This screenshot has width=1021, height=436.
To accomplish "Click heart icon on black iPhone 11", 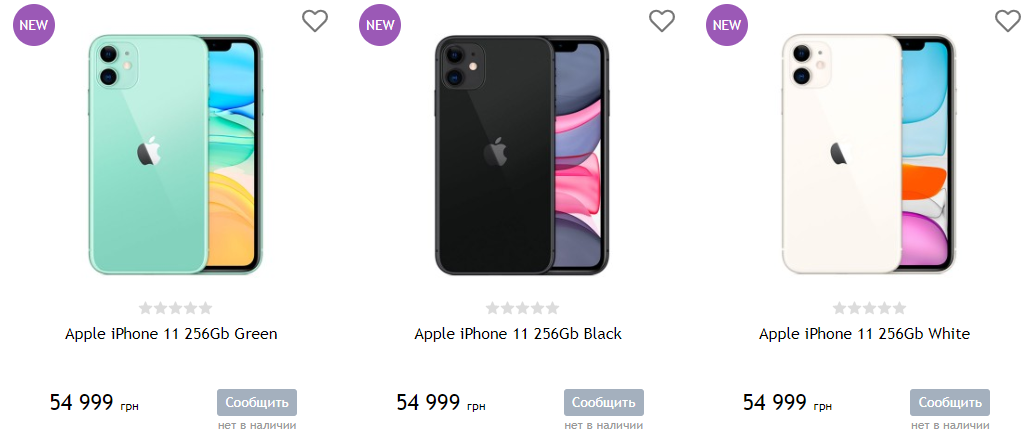I will (662, 21).
